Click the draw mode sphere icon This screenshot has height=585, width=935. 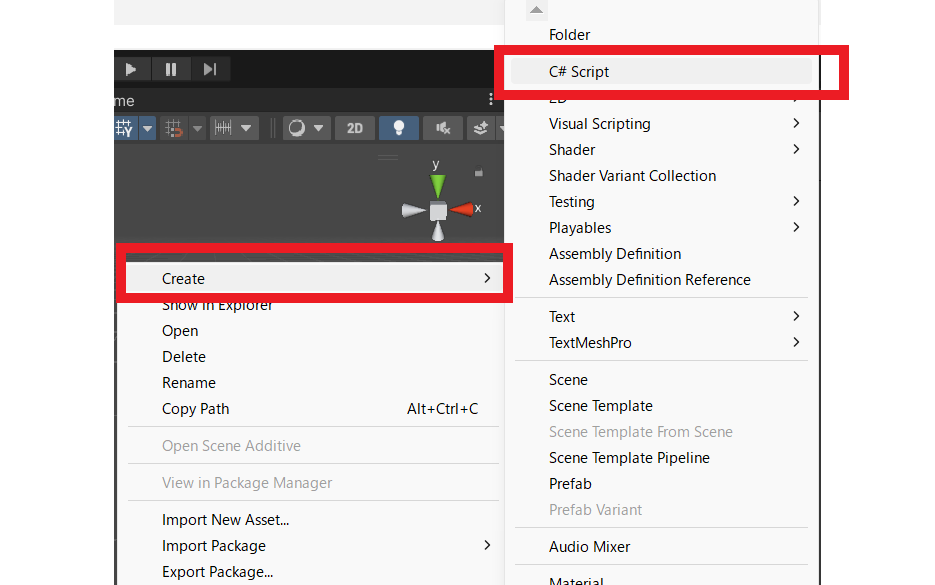pos(297,128)
